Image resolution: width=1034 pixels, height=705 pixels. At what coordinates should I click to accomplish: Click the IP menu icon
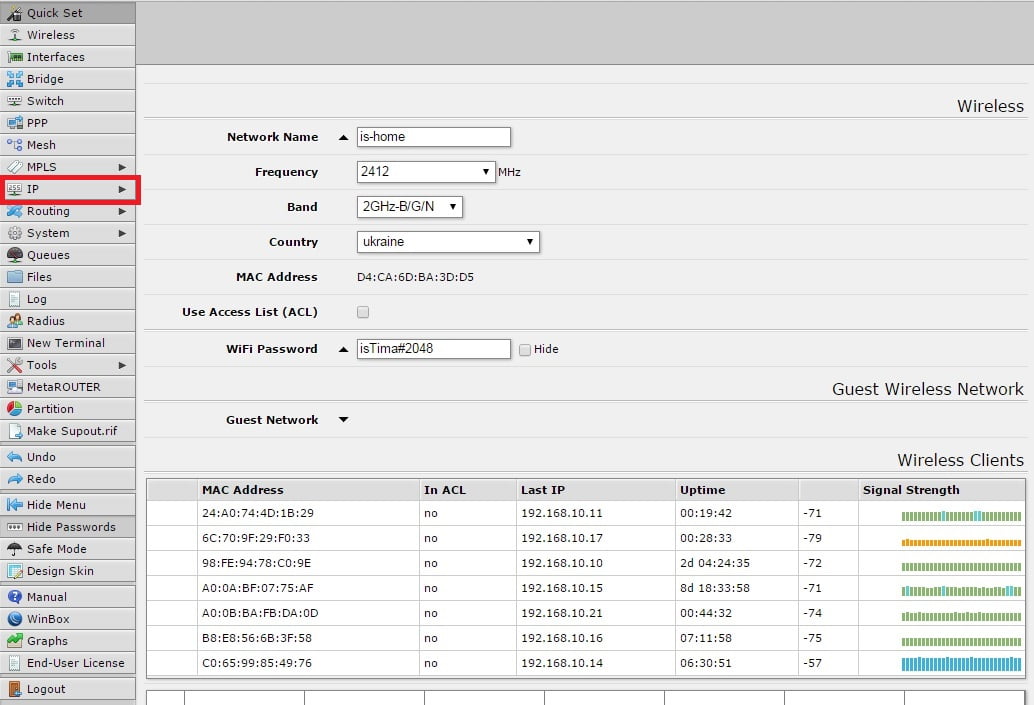[x=15, y=189]
